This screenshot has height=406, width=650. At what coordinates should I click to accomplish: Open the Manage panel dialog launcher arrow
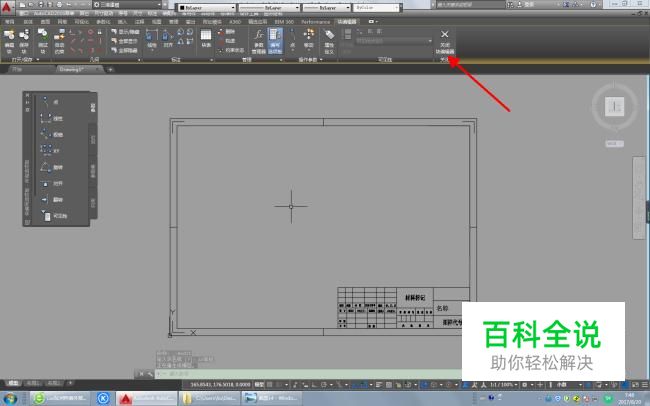[281, 60]
